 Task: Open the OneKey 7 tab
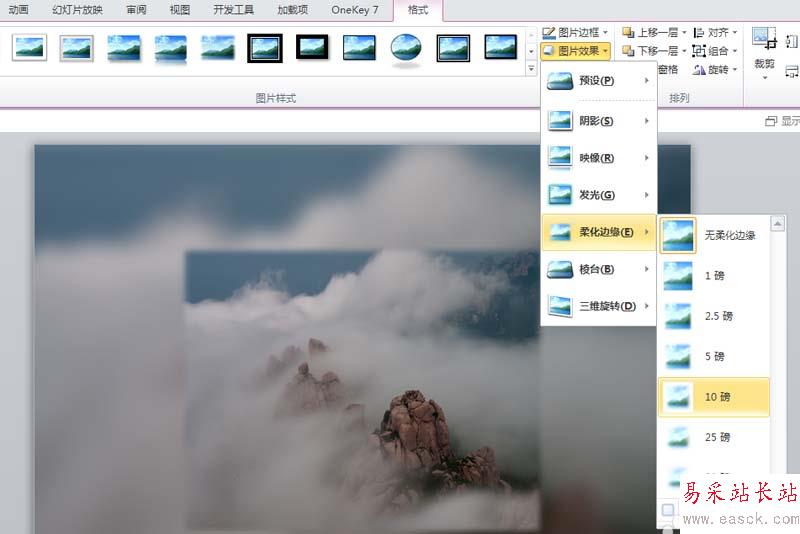[355, 10]
